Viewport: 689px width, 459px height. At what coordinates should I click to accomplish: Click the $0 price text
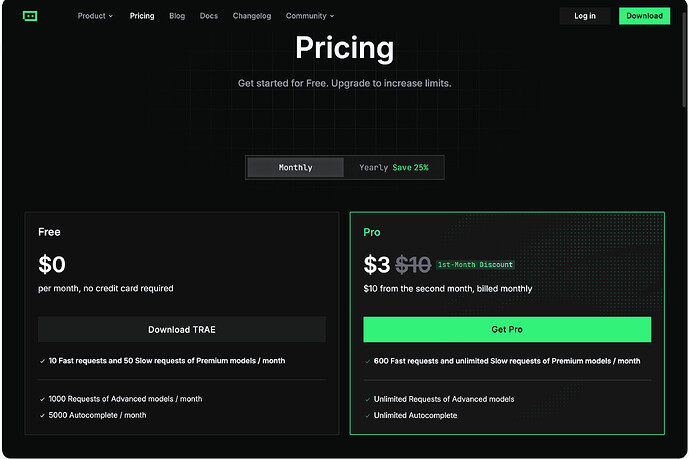click(x=52, y=264)
